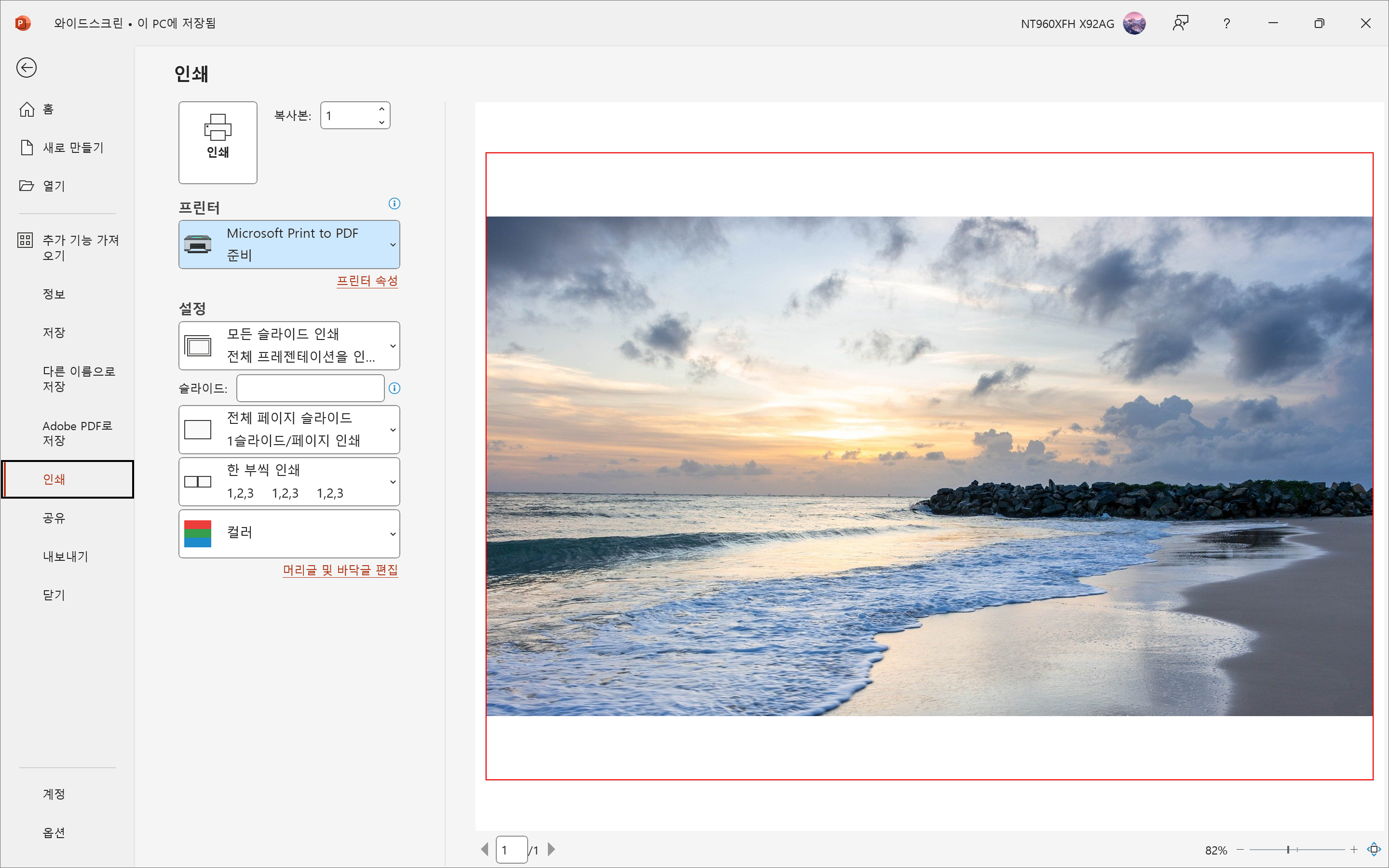Click the large printer 인쇄 button
The image size is (1389, 868).
[218, 142]
